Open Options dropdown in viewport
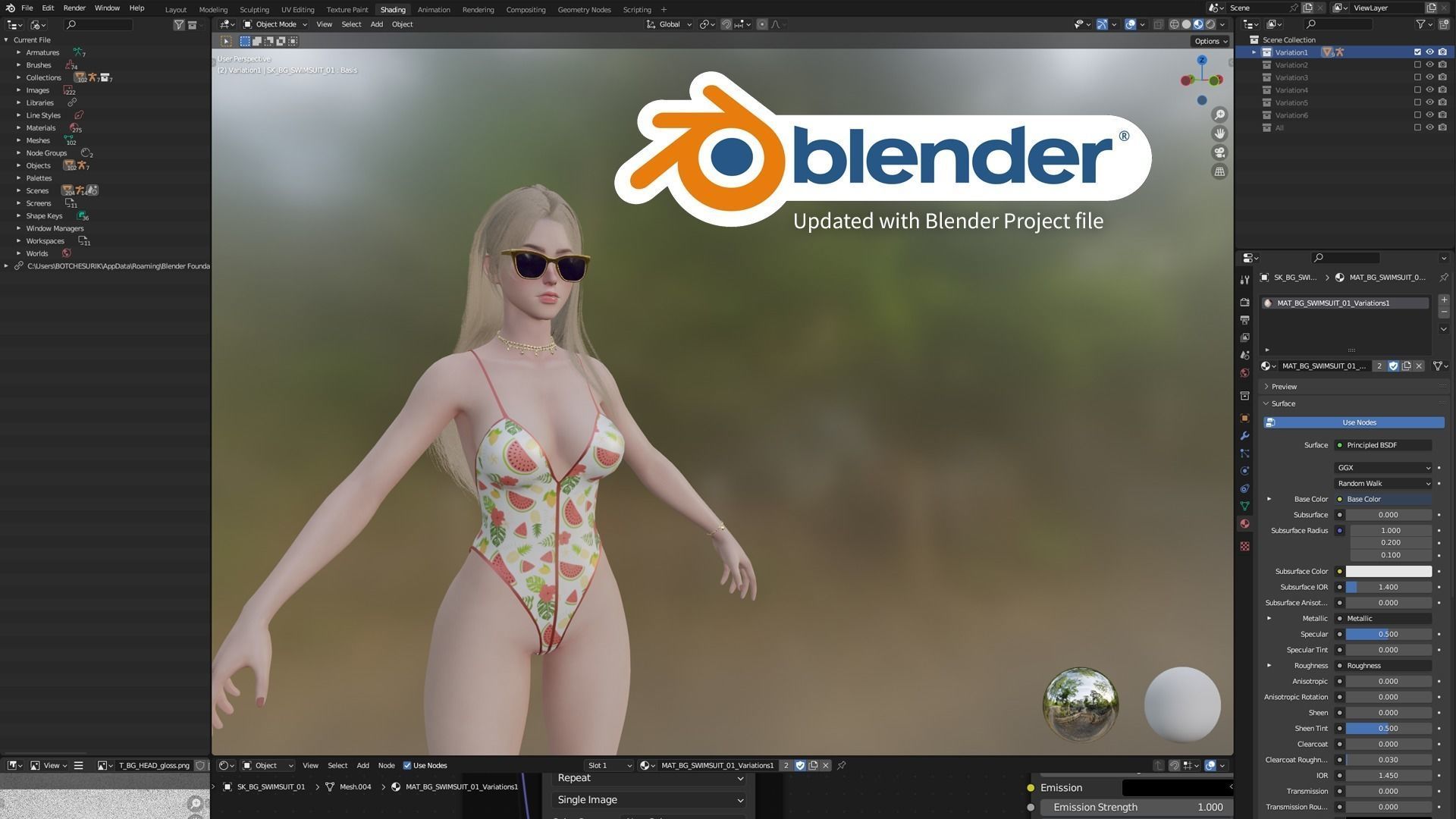This screenshot has width=1456, height=819. [1210, 41]
